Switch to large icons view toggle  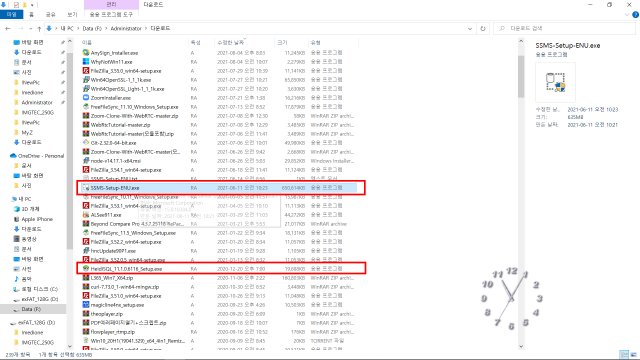(633, 354)
